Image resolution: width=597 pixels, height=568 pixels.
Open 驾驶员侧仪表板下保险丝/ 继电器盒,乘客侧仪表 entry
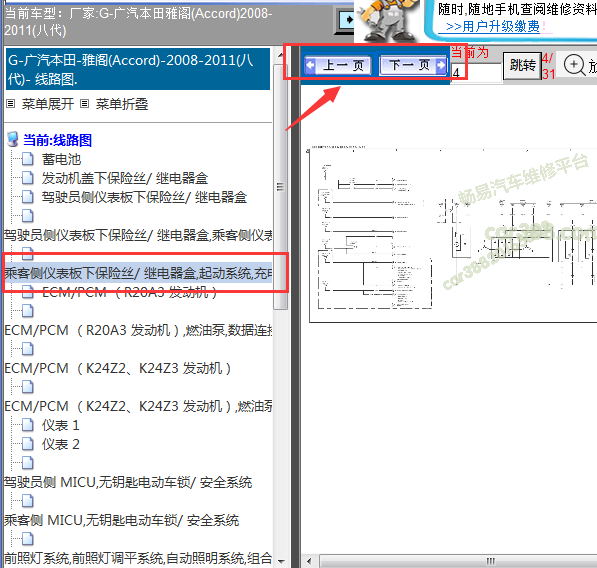(138, 235)
